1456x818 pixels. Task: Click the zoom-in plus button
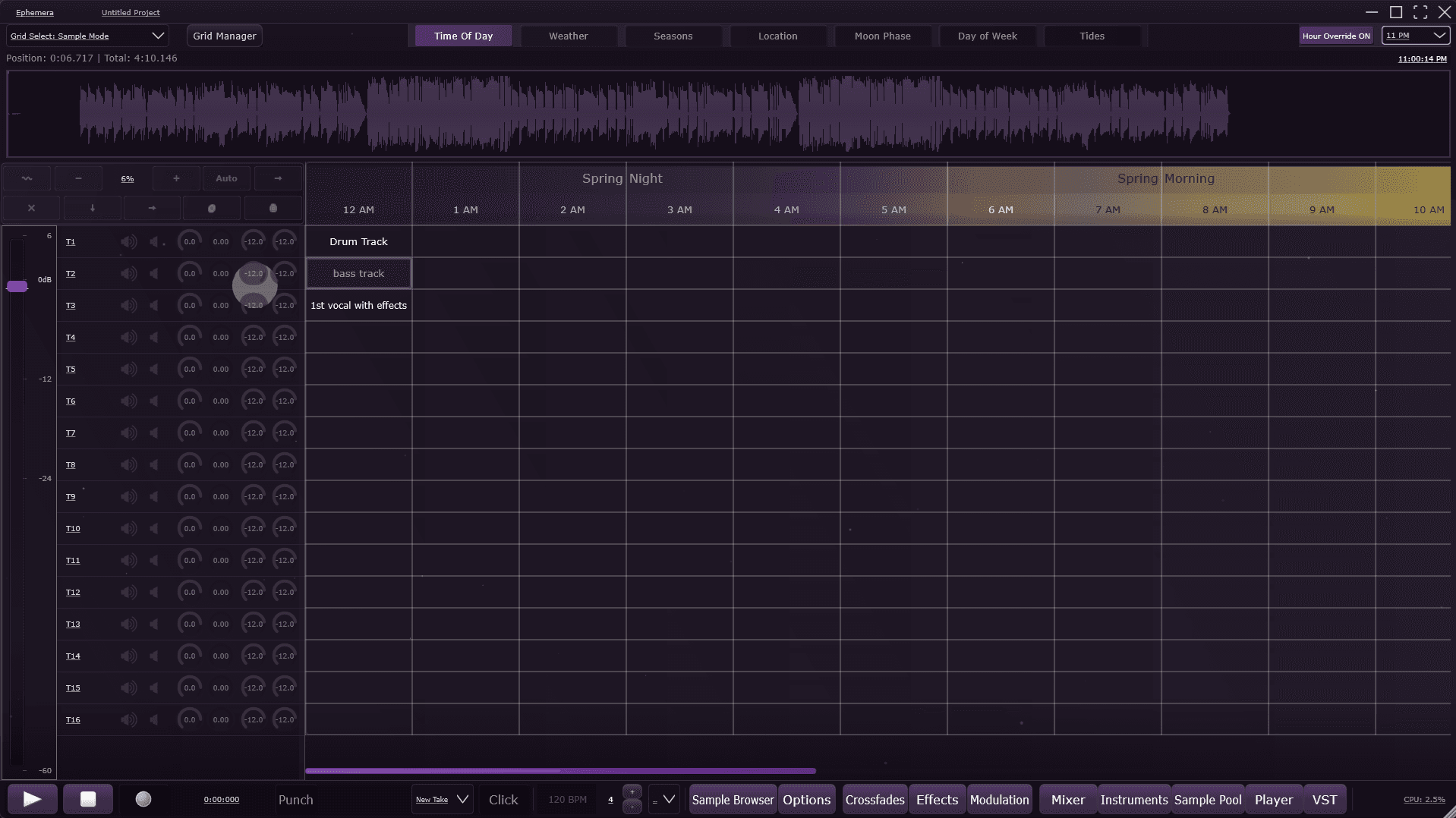coord(176,178)
